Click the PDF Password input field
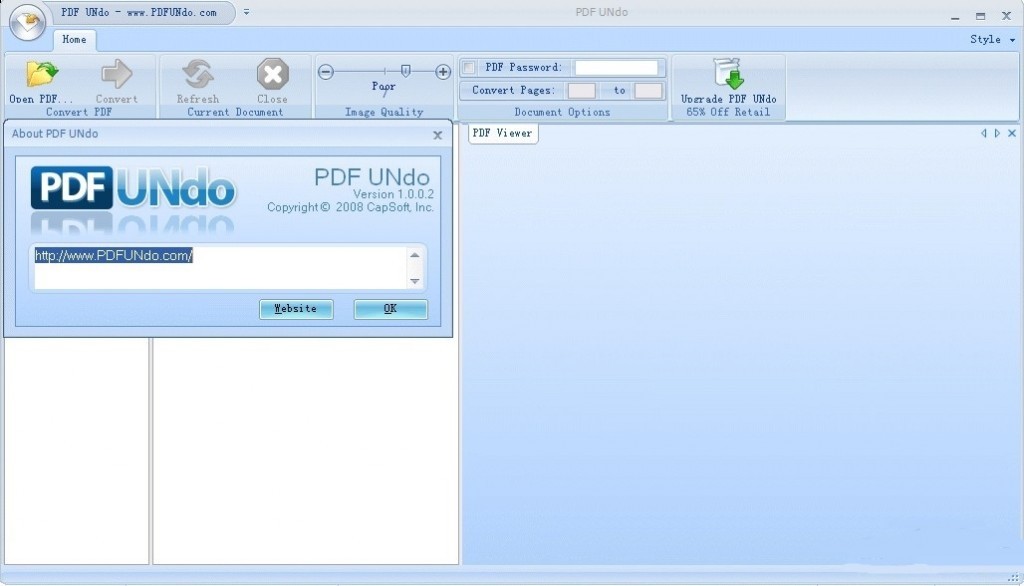Viewport: 1024px width, 586px height. point(616,67)
